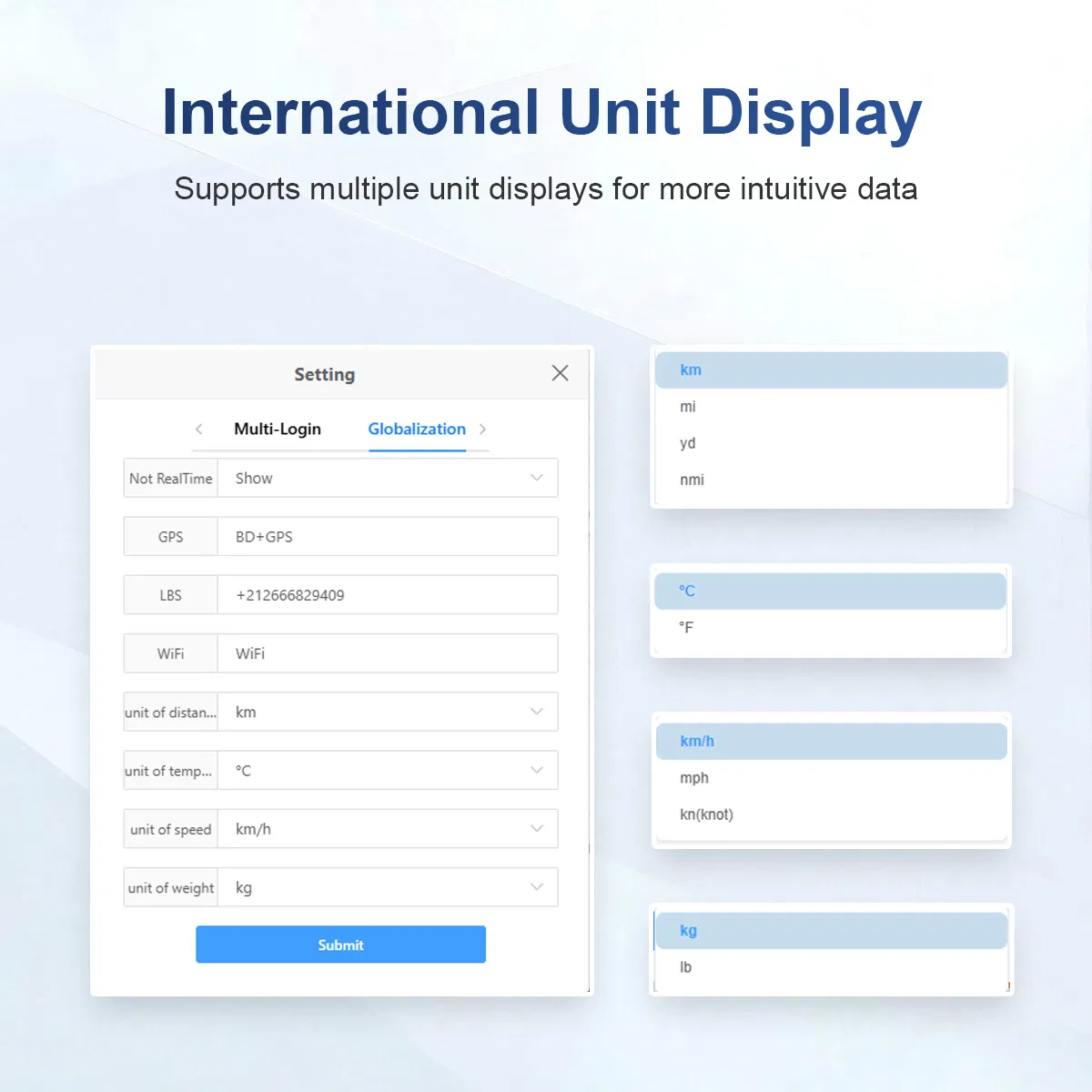Click the unit of speed label

pyautogui.click(x=171, y=829)
